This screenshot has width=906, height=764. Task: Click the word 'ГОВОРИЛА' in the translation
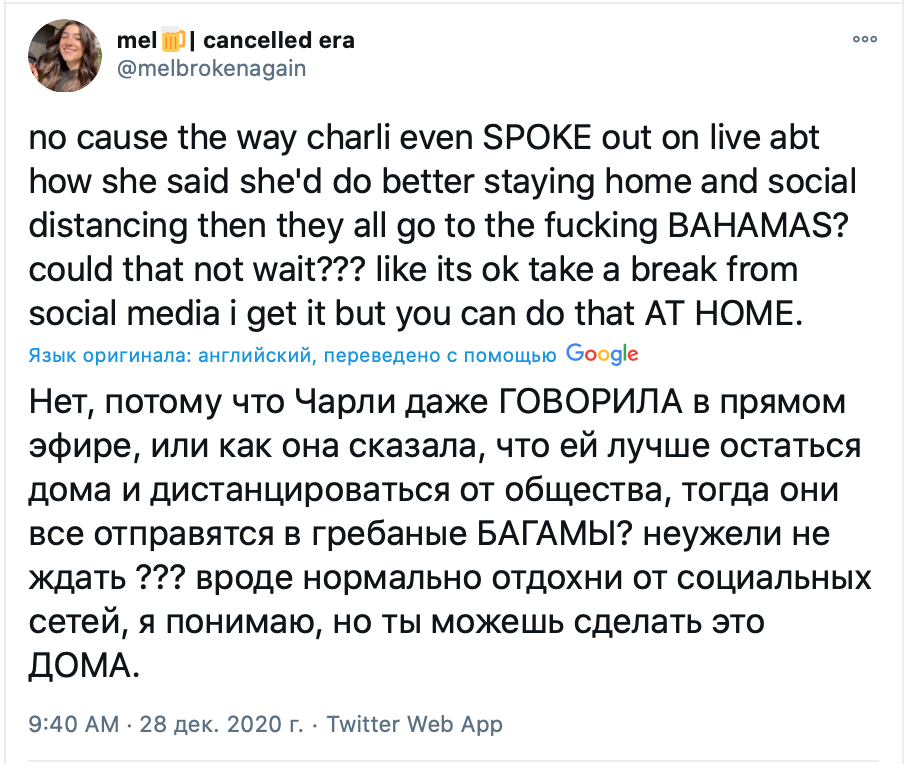point(590,401)
